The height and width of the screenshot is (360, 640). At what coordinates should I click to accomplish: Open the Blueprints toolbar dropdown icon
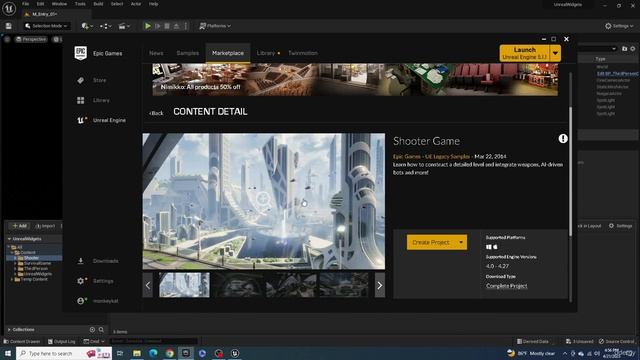point(106,26)
